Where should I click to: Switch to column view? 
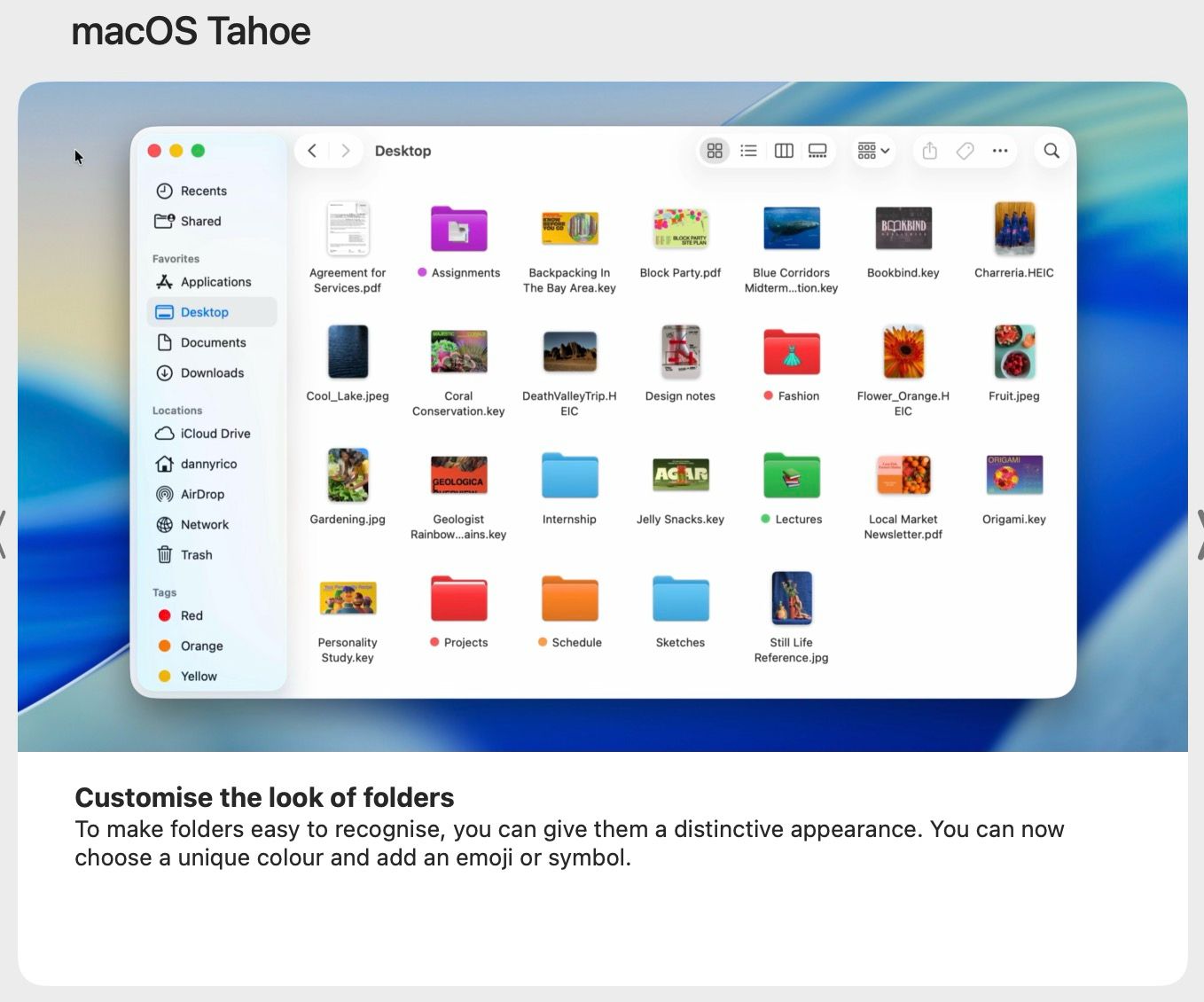coord(784,151)
